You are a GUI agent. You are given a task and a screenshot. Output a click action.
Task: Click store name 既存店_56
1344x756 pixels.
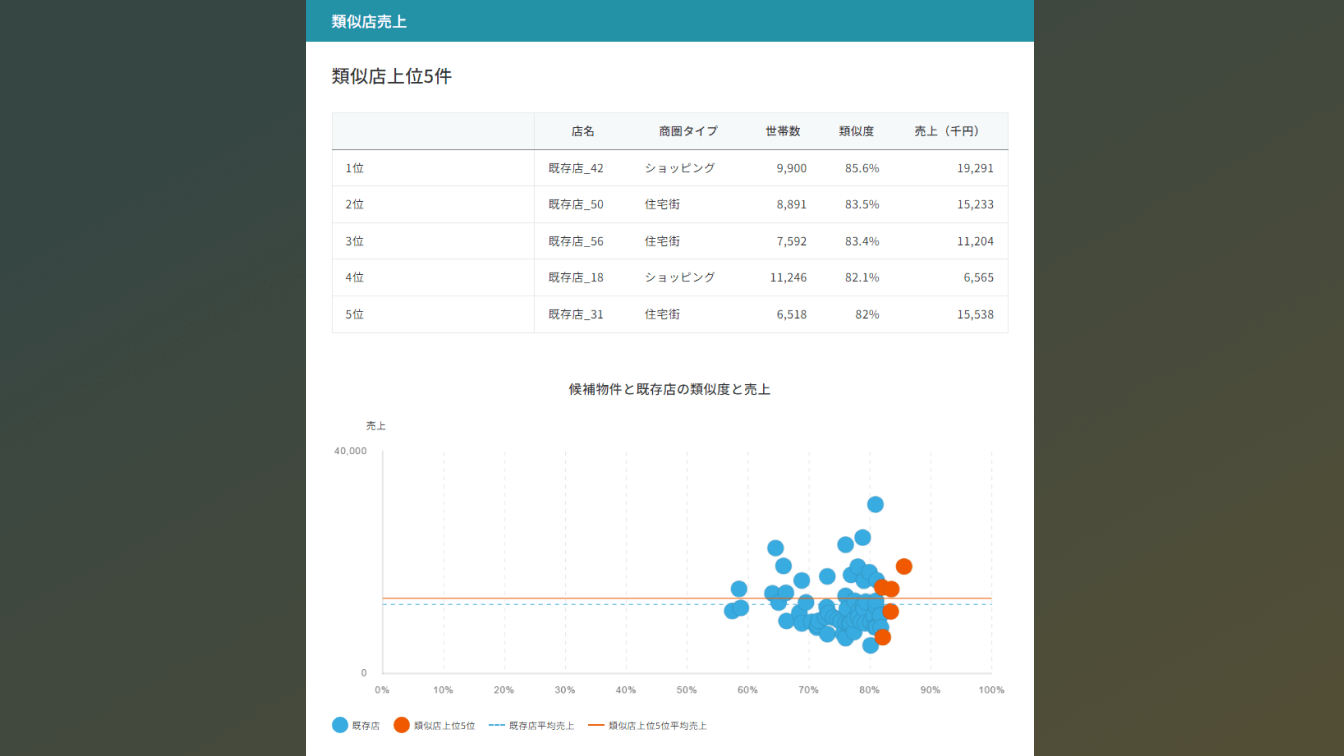tap(576, 241)
